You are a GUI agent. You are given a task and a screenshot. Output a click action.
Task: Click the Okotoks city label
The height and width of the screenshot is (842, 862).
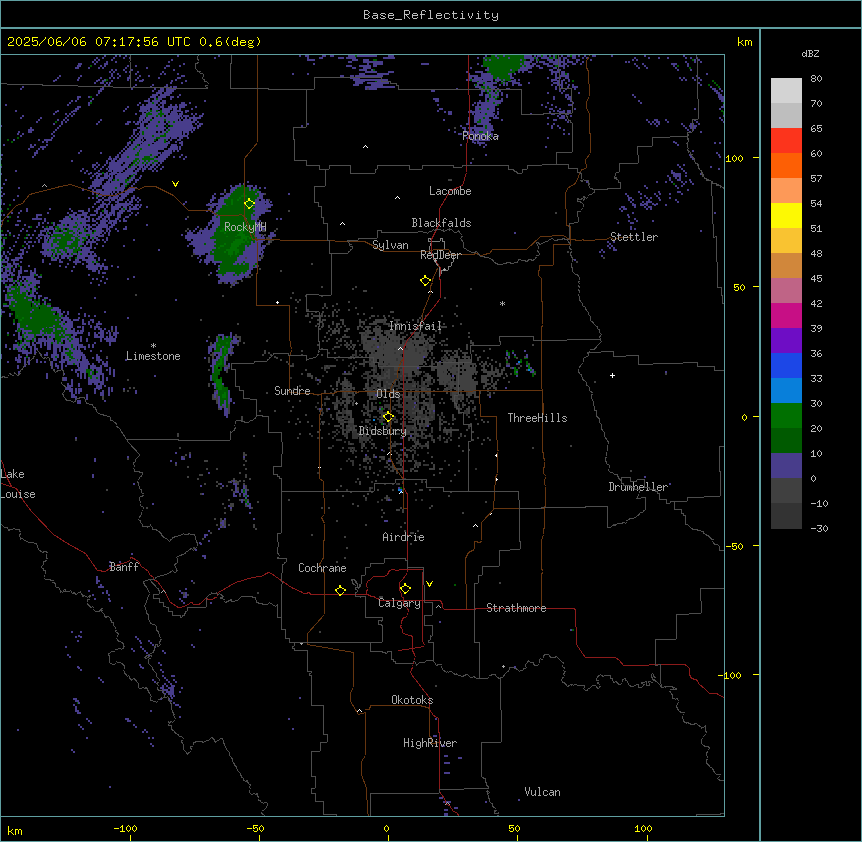[x=412, y=700]
